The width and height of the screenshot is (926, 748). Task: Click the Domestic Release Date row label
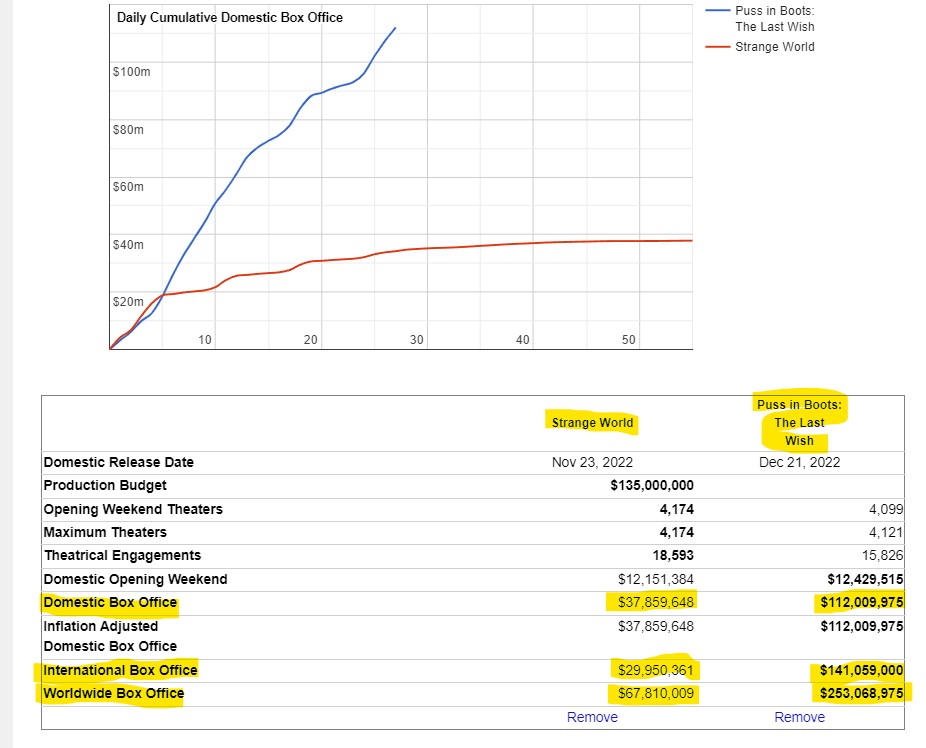click(119, 462)
